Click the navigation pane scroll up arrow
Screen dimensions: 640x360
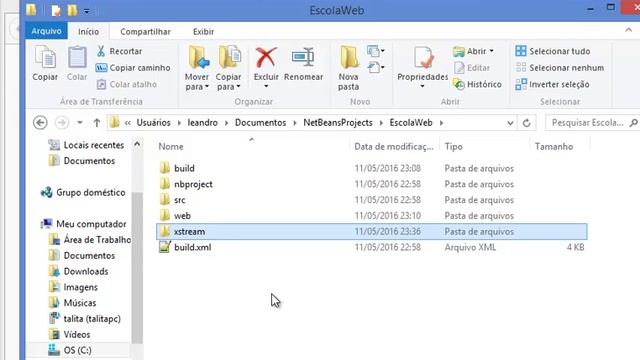click(x=137, y=144)
